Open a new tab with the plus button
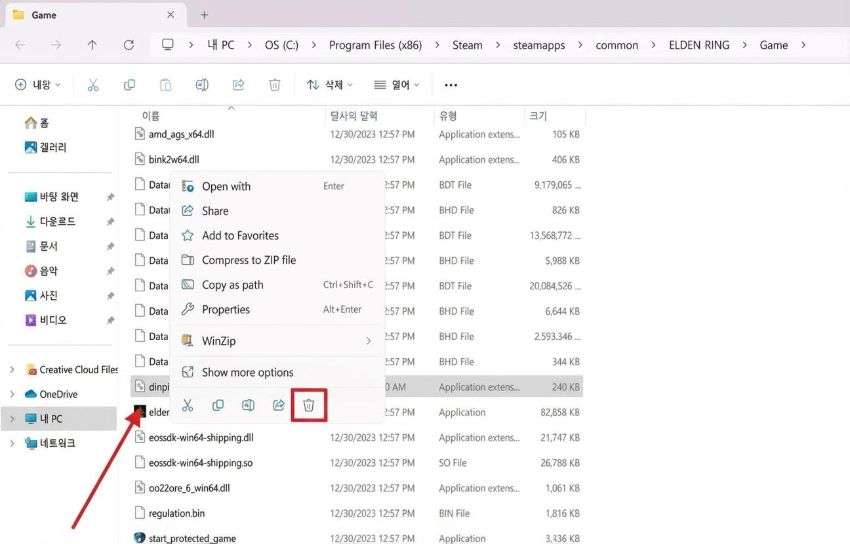The image size is (850, 544). tap(204, 15)
